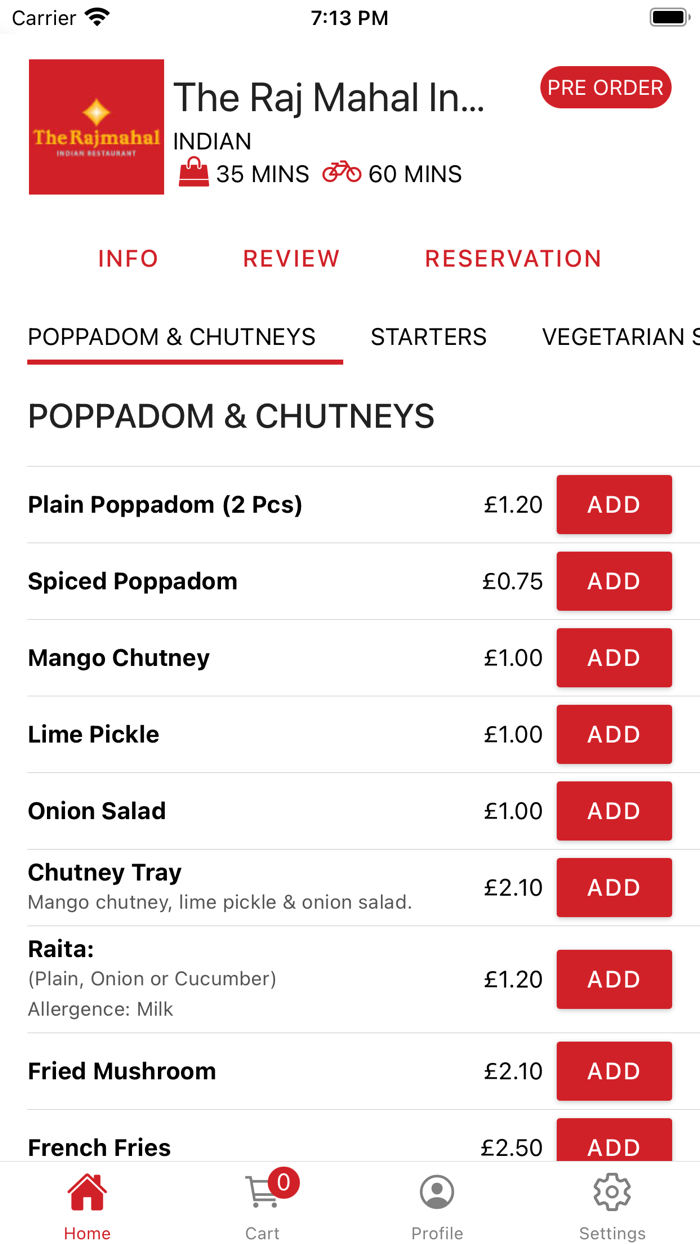
Task: Tap the Home icon in bottom bar
Action: pyautogui.click(x=87, y=1193)
